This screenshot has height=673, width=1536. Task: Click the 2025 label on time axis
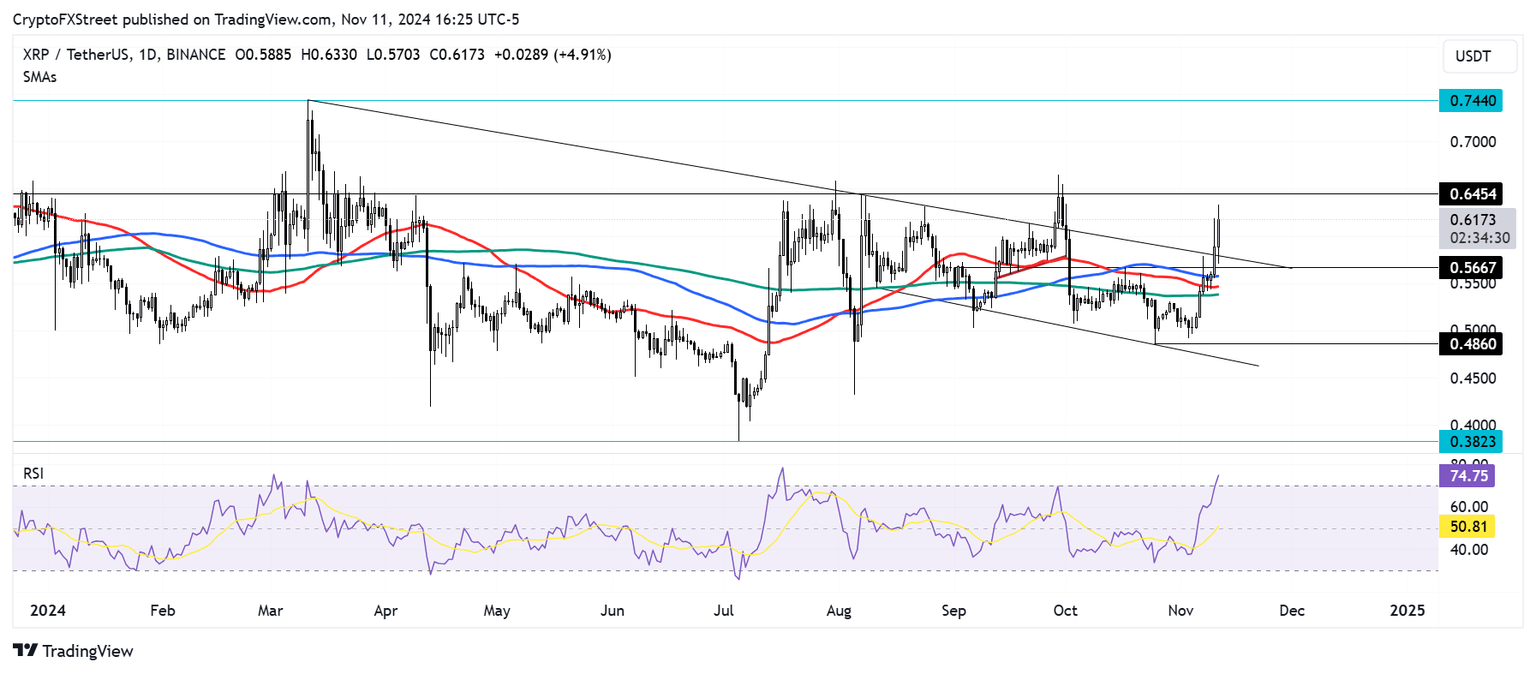[x=1409, y=610]
